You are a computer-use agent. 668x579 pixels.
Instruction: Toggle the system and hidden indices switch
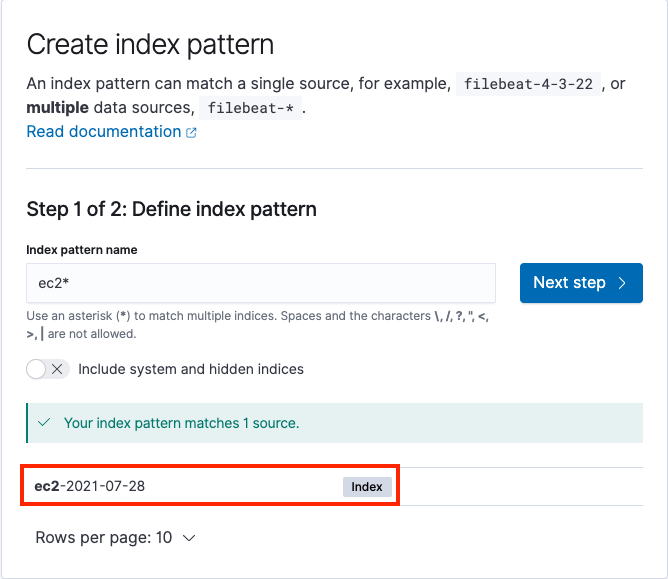tap(47, 369)
